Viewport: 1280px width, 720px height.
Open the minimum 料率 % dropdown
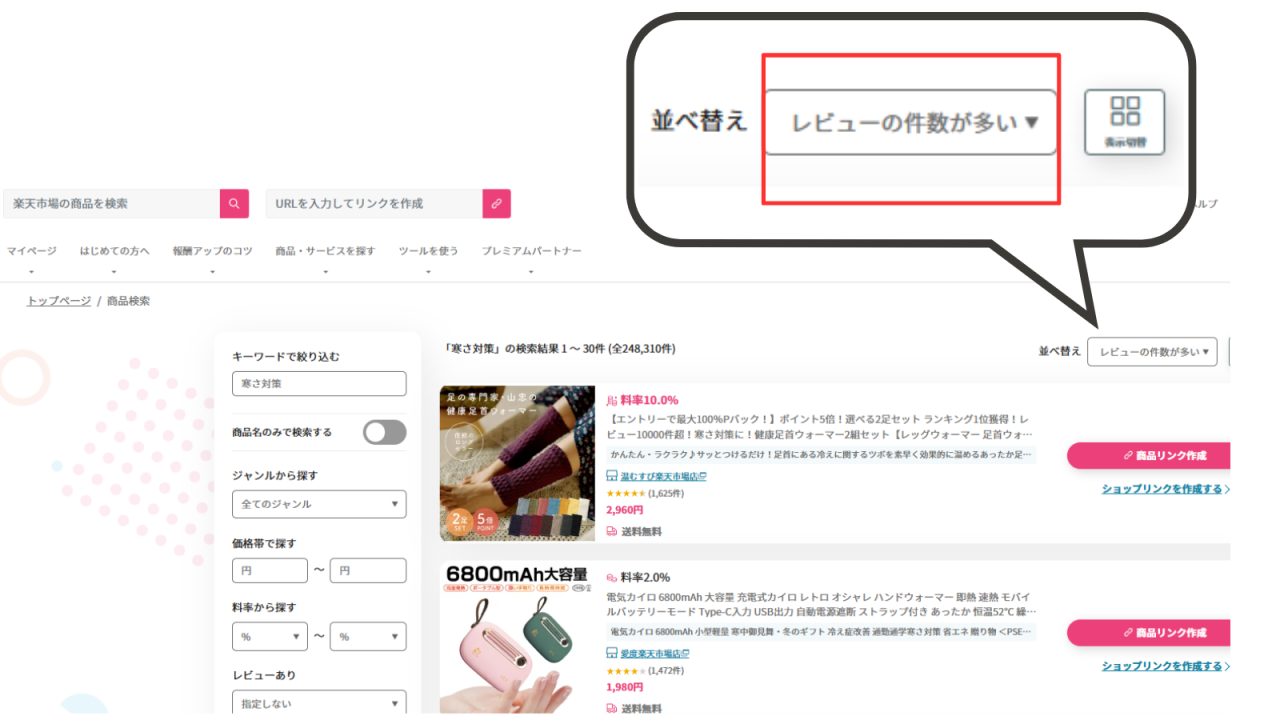click(x=270, y=636)
